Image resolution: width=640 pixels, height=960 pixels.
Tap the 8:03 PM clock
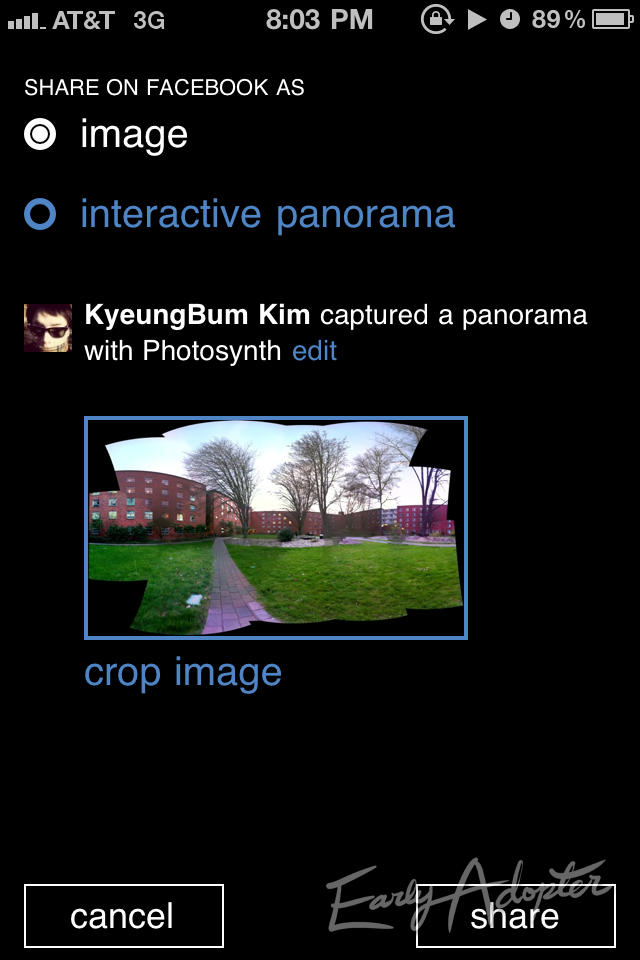coord(319,20)
